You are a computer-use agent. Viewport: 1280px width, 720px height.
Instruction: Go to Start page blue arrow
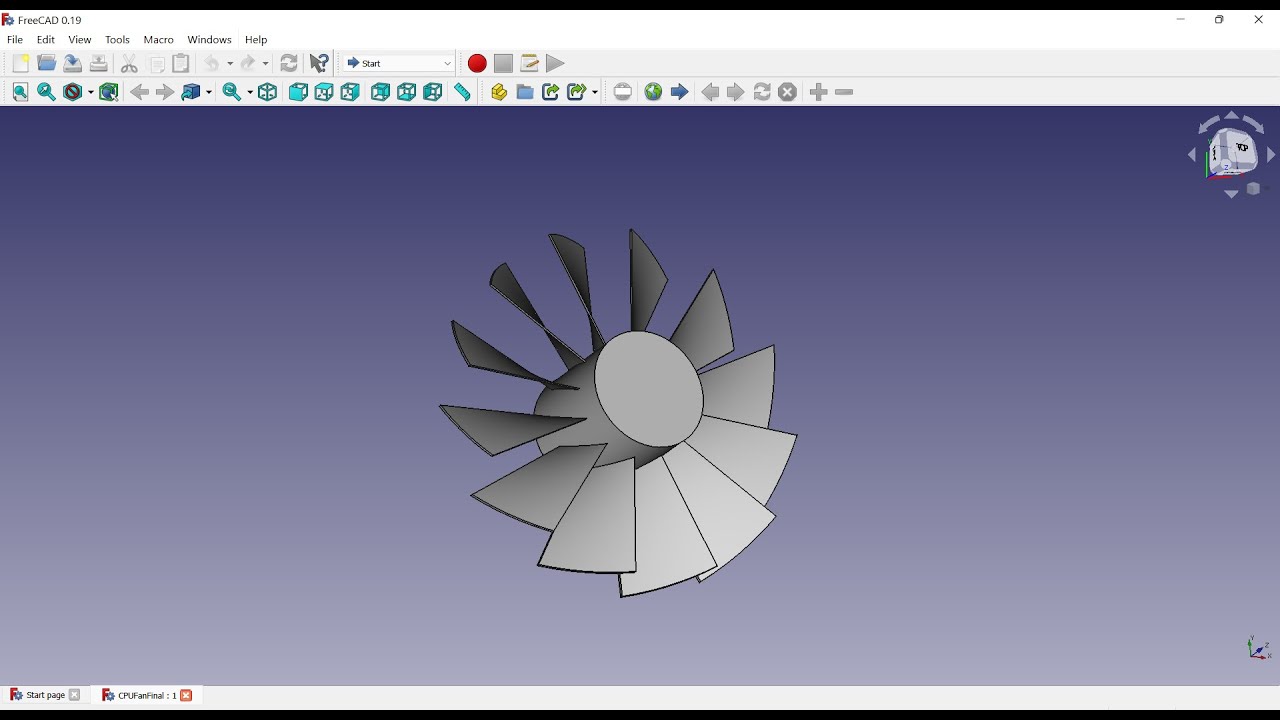pyautogui.click(x=679, y=92)
